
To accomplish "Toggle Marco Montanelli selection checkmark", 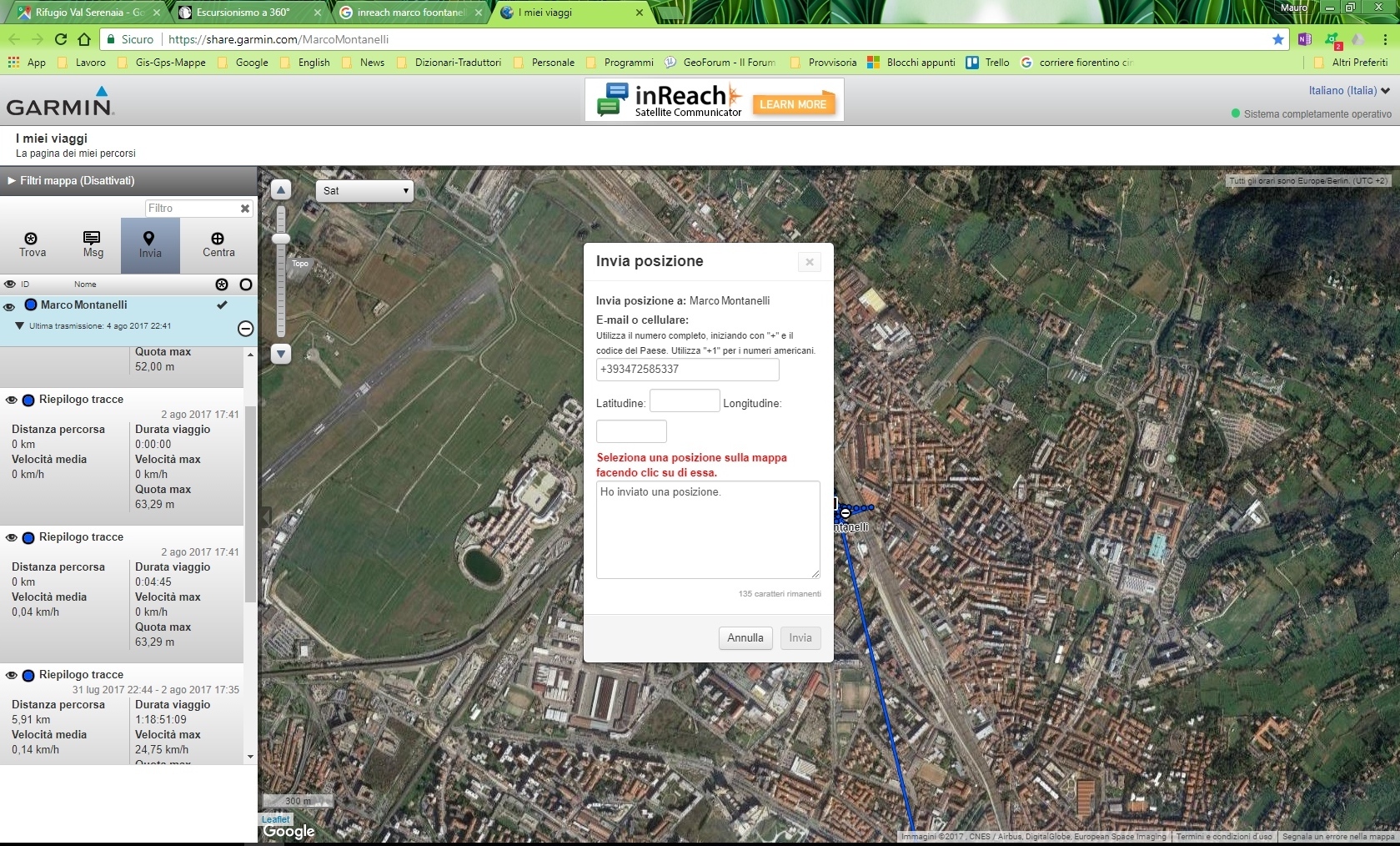I will 222,305.
